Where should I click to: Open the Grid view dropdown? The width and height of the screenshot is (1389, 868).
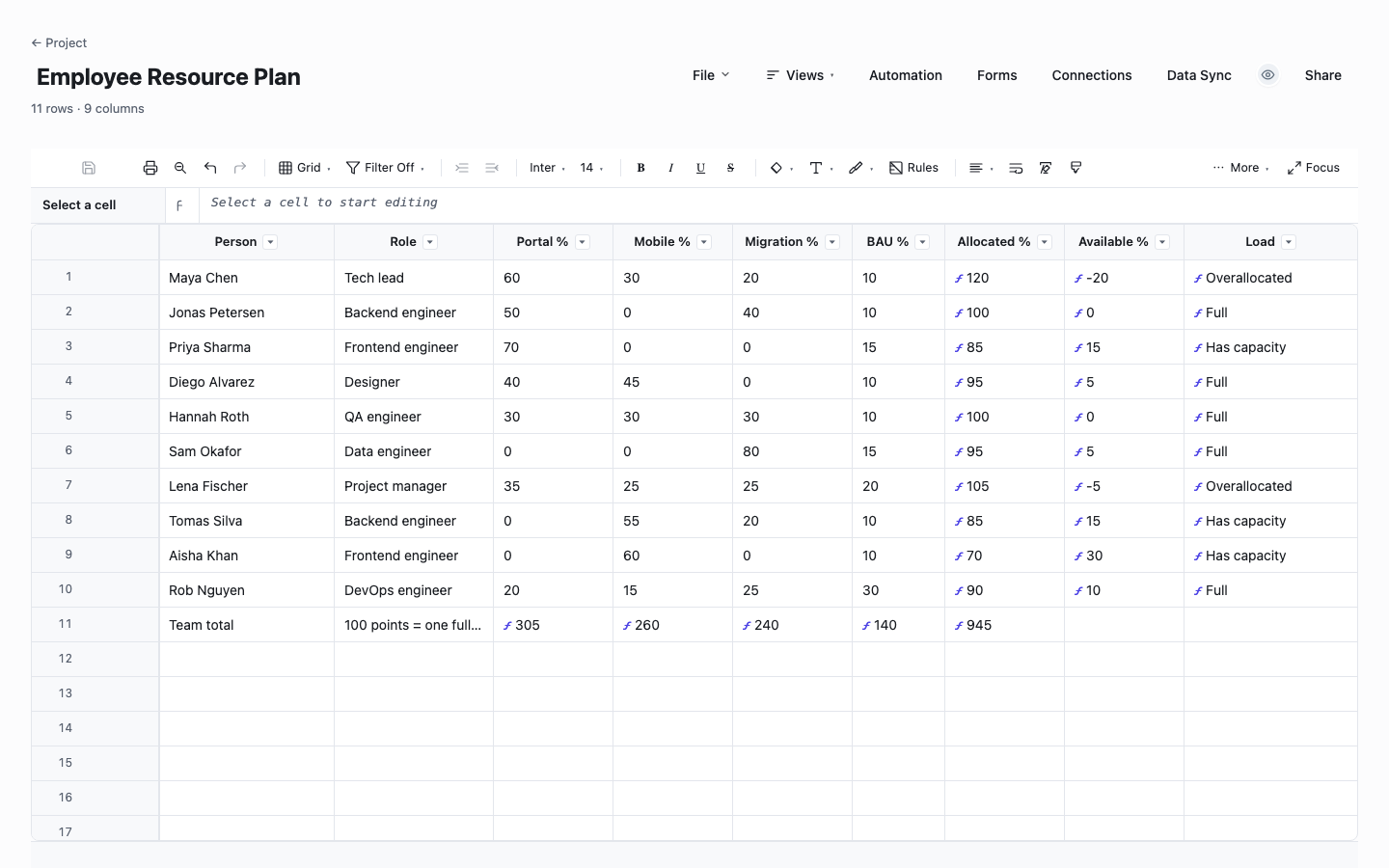click(x=305, y=168)
